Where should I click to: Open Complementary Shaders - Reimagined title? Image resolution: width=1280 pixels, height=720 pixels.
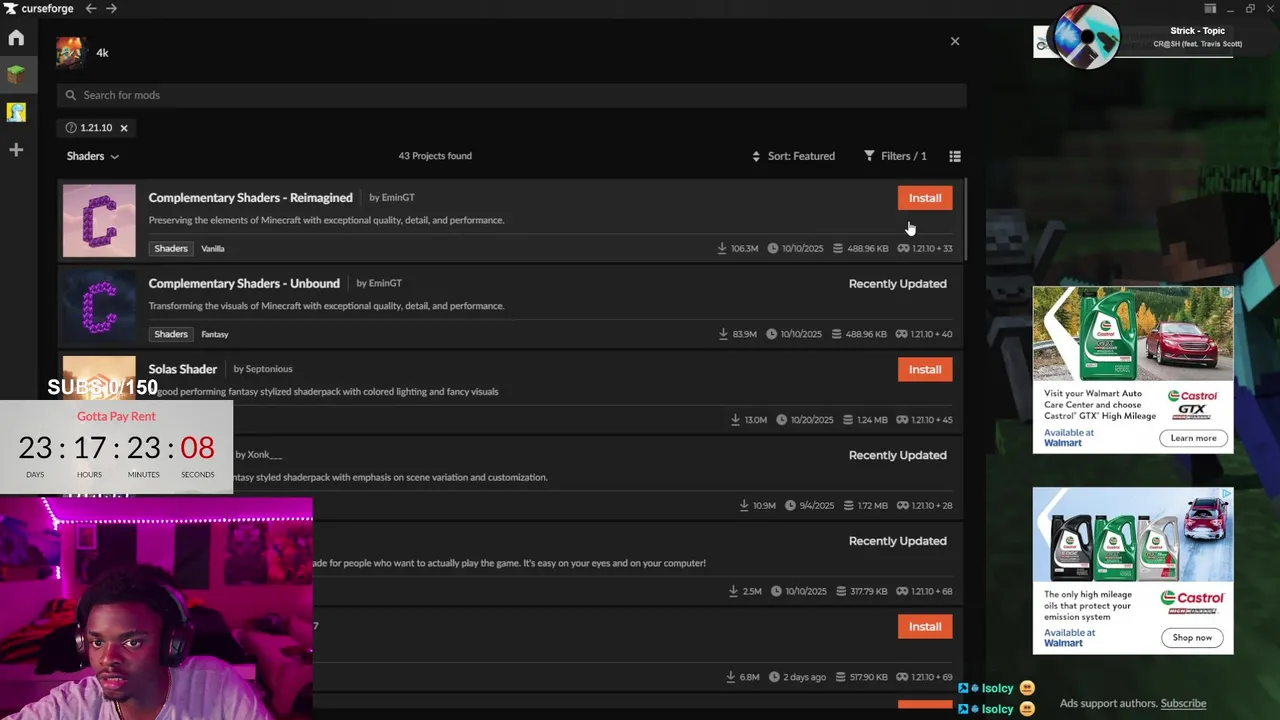pos(250,198)
